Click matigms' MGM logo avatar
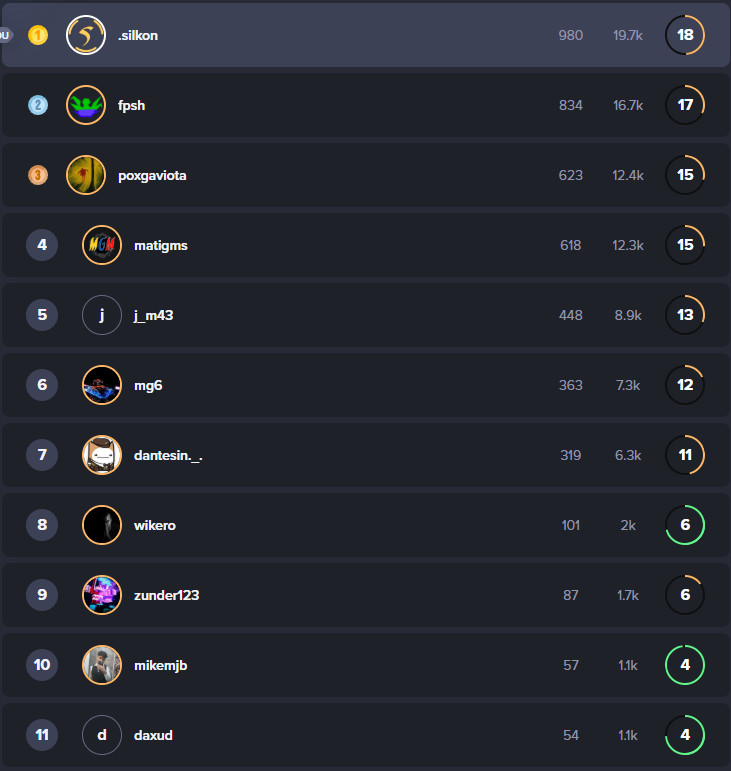 click(x=102, y=245)
